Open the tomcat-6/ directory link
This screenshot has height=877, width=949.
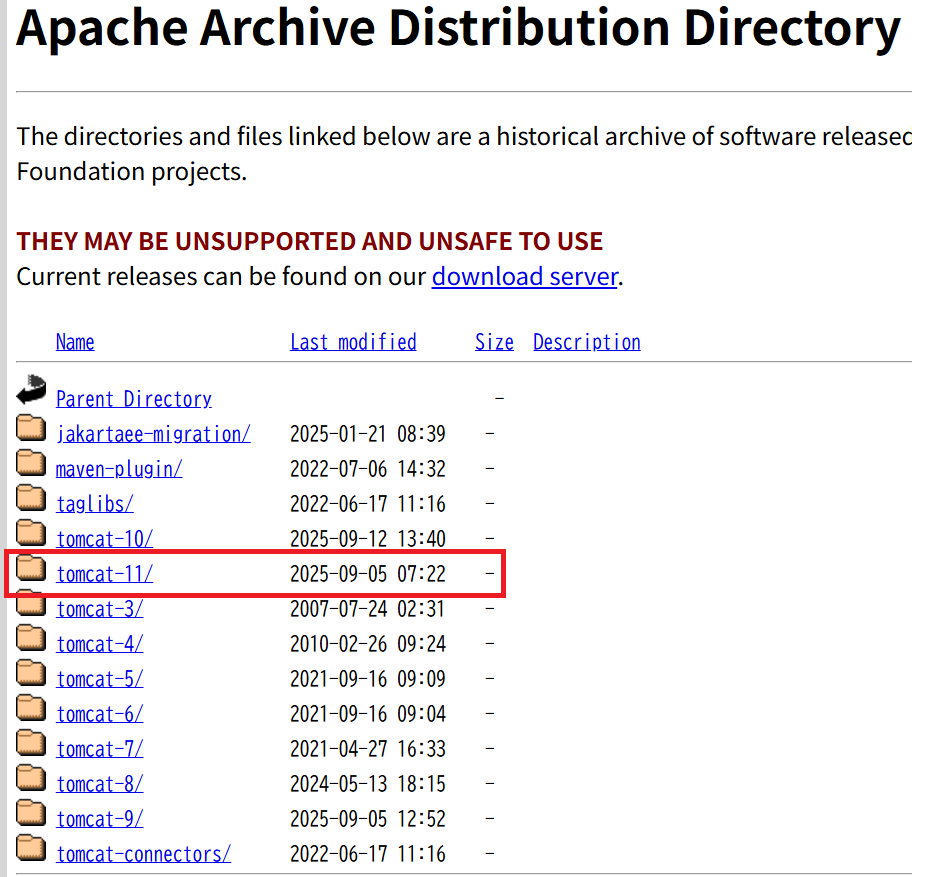click(99, 715)
